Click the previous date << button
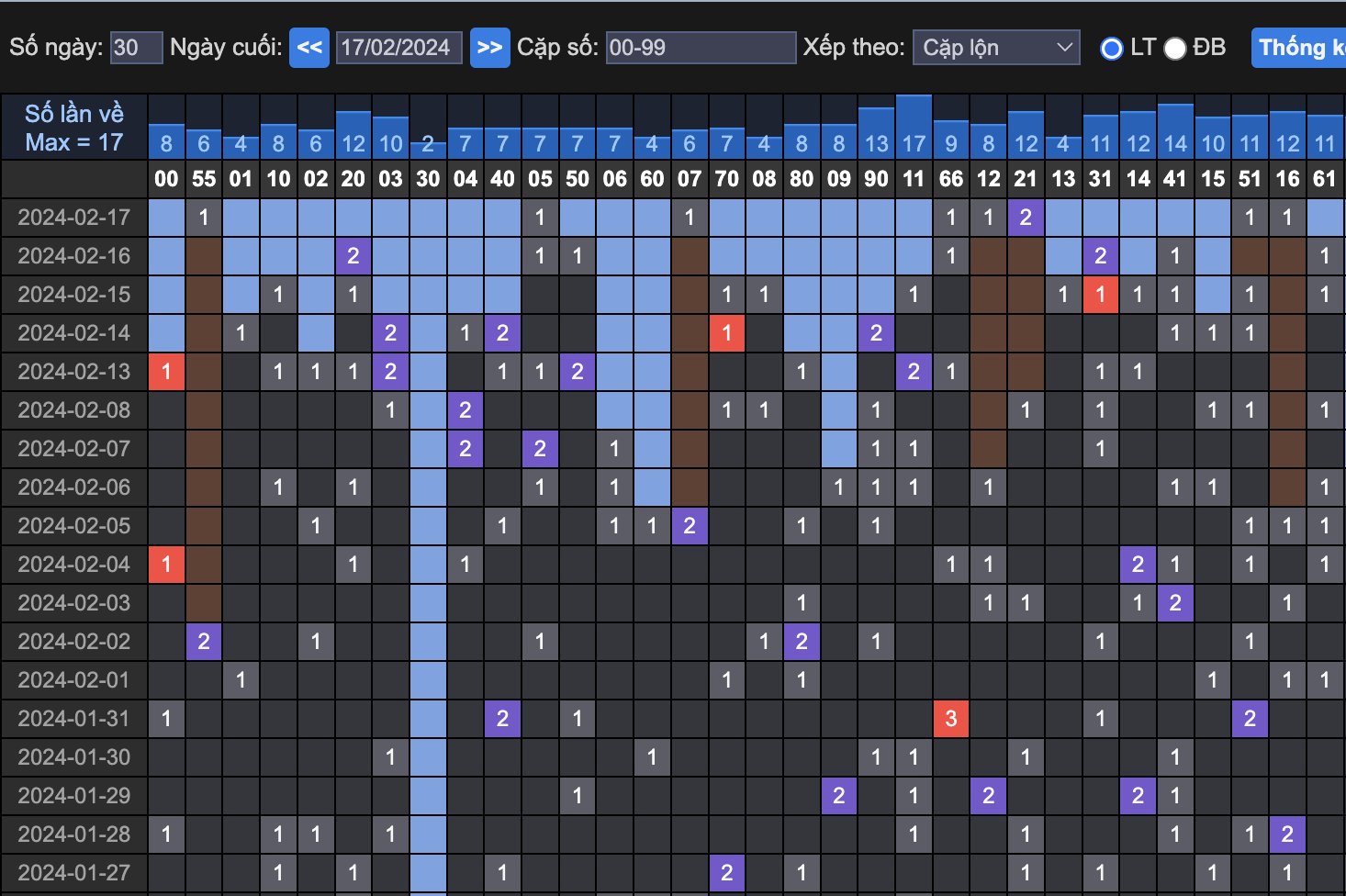Viewport: 1346px width, 896px height. pyautogui.click(x=309, y=48)
